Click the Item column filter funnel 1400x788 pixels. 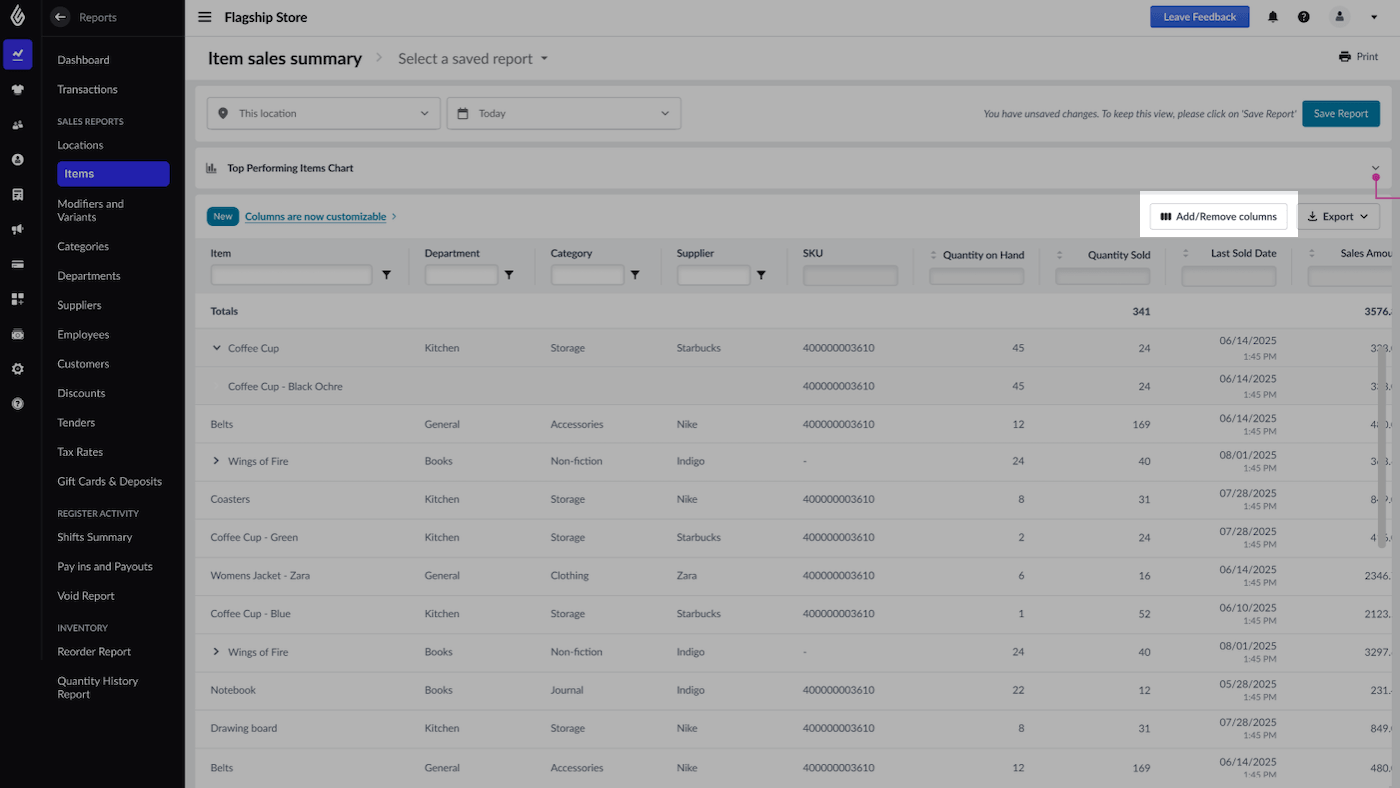pos(387,275)
